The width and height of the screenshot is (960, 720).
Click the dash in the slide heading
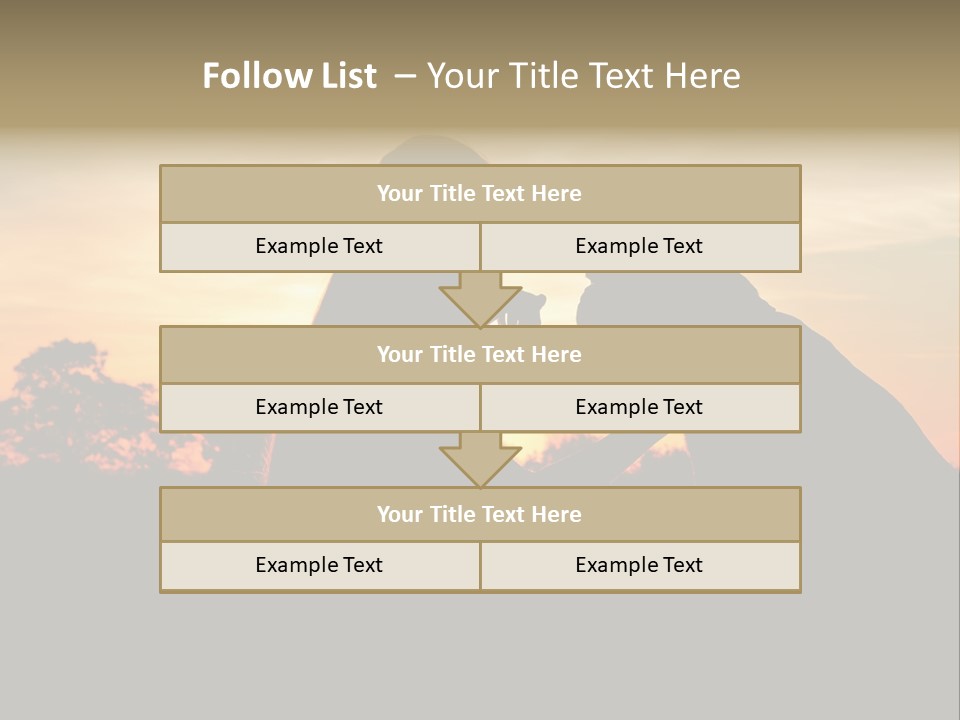point(405,76)
